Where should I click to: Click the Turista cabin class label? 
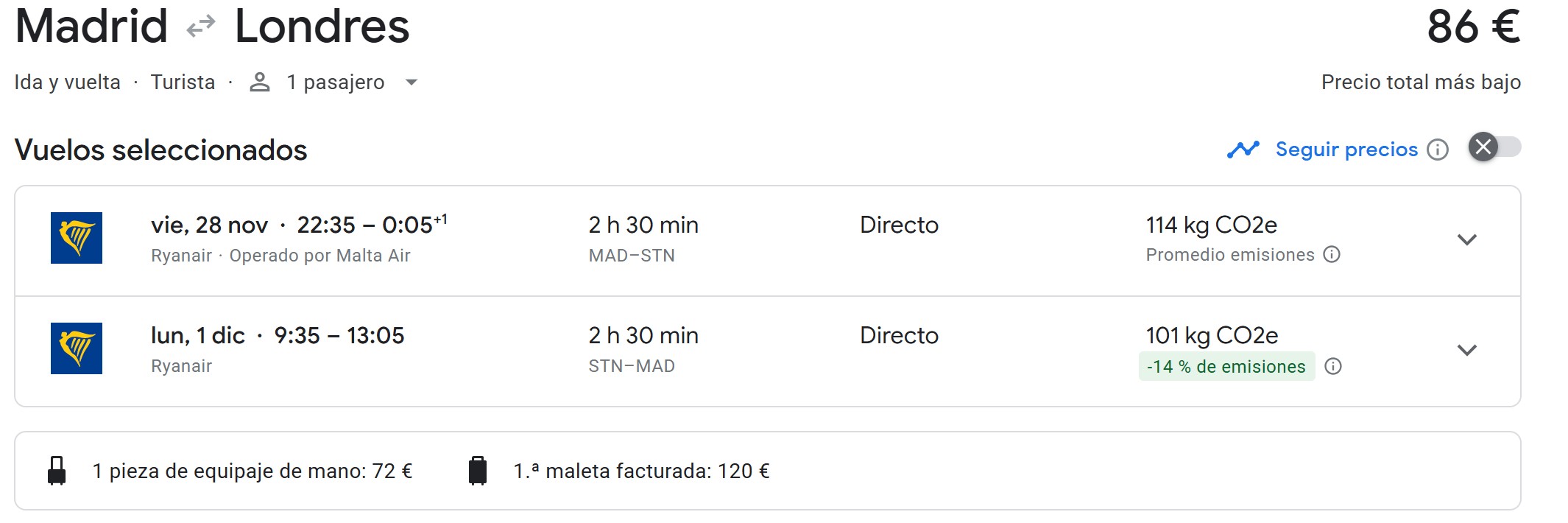183,83
